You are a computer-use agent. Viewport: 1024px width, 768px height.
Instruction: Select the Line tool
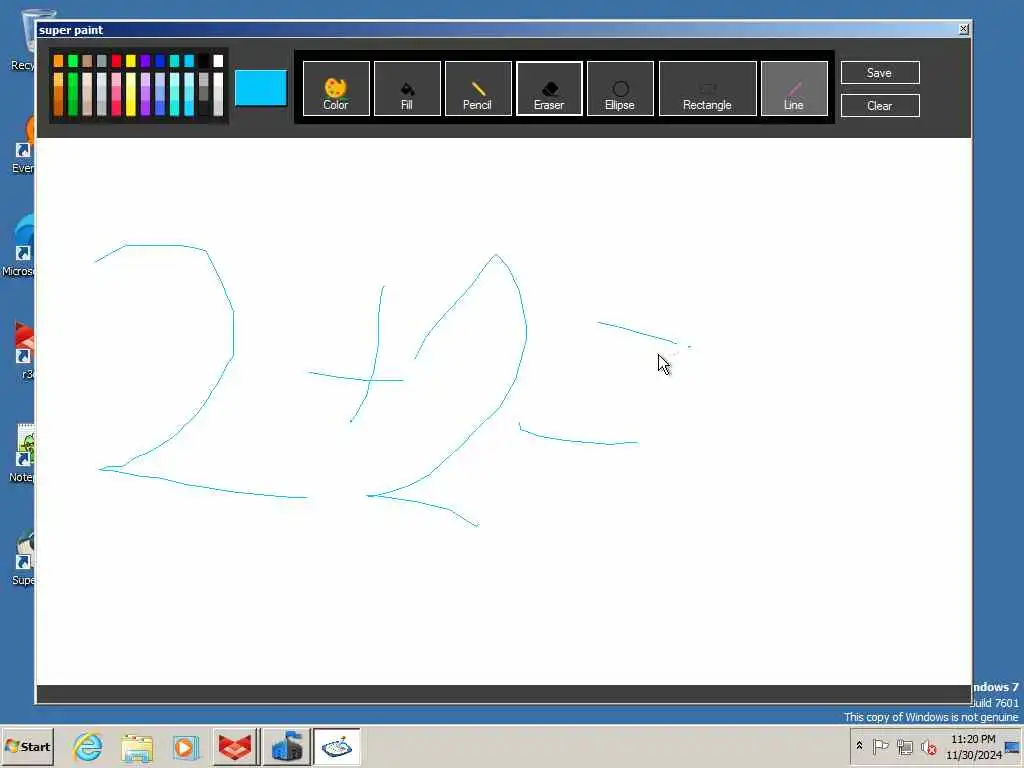click(794, 89)
